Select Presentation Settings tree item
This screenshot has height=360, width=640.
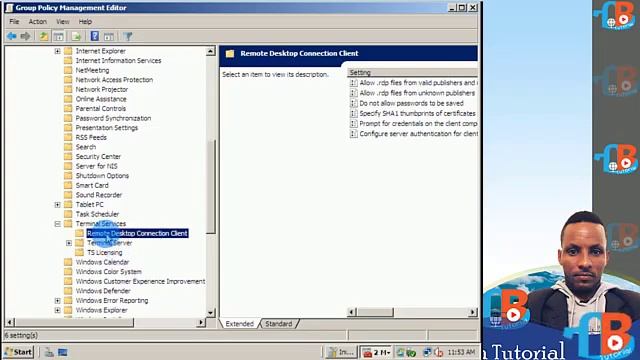tap(107, 128)
